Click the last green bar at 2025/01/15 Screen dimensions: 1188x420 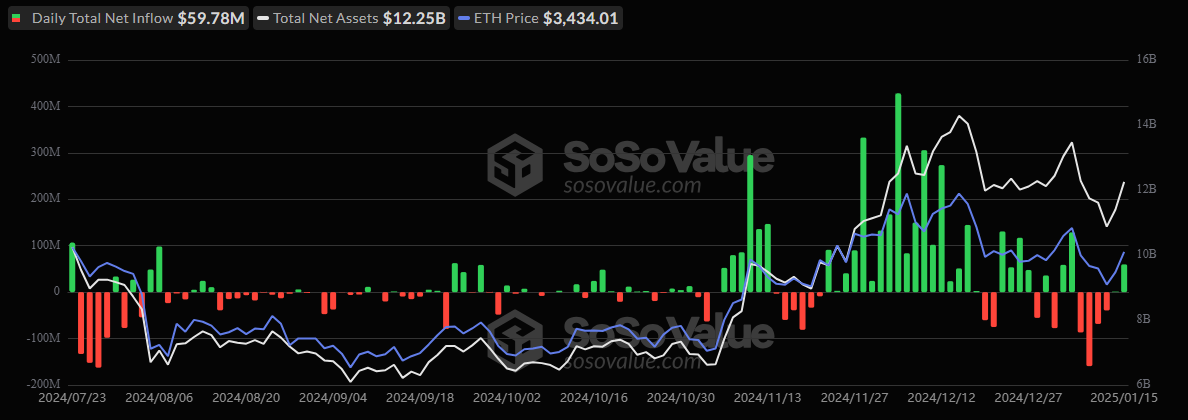click(x=1124, y=278)
